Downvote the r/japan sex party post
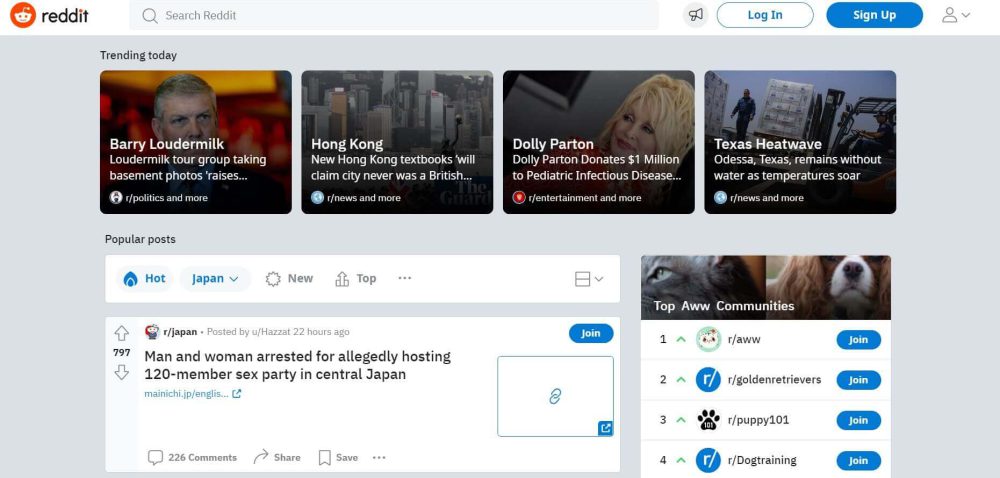Image resolution: width=1000 pixels, height=478 pixels. (x=121, y=372)
